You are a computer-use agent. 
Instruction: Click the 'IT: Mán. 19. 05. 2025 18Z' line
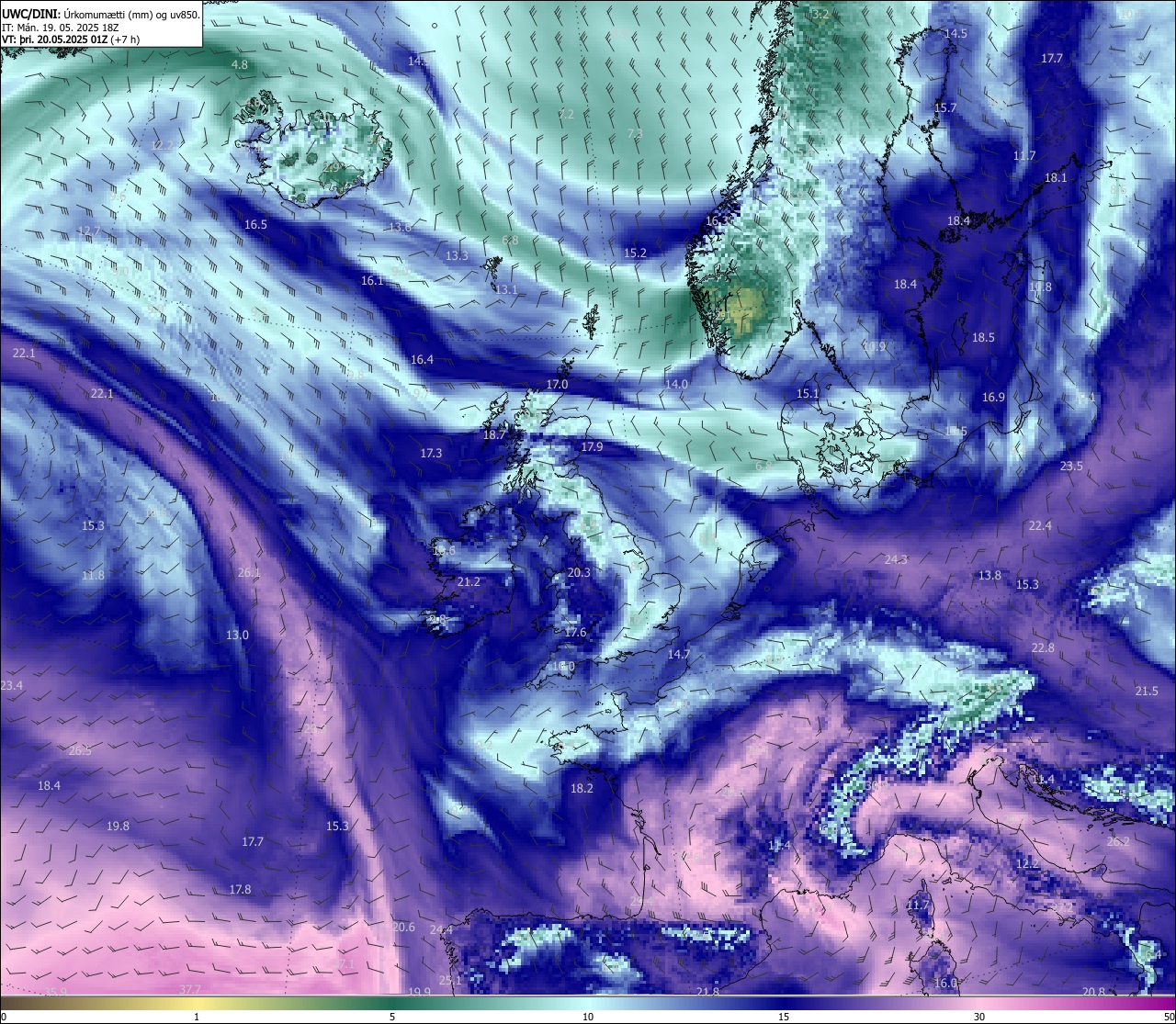point(60,28)
